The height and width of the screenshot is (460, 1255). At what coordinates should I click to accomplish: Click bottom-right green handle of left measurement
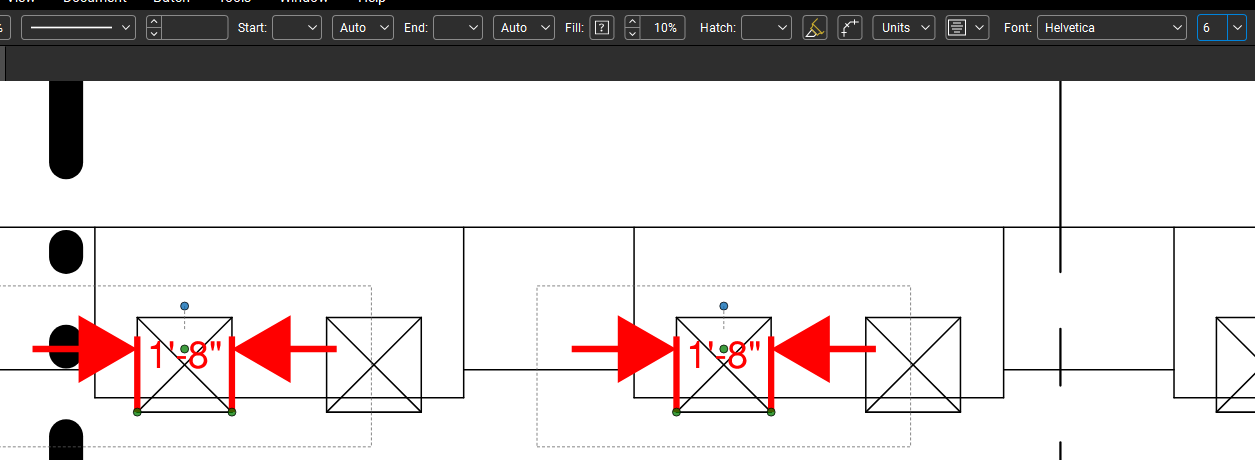tap(232, 412)
